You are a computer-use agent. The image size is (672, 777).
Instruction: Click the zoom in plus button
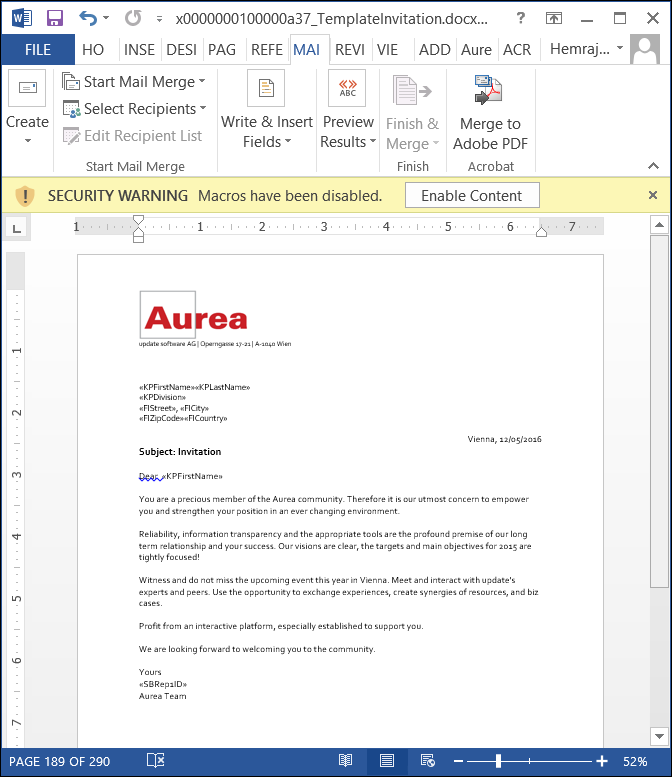(602, 761)
